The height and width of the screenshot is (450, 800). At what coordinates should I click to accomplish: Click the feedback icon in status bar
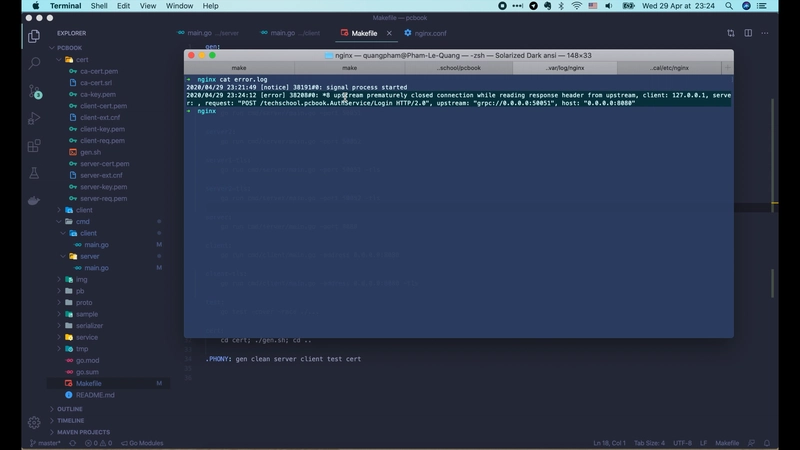(x=751, y=443)
